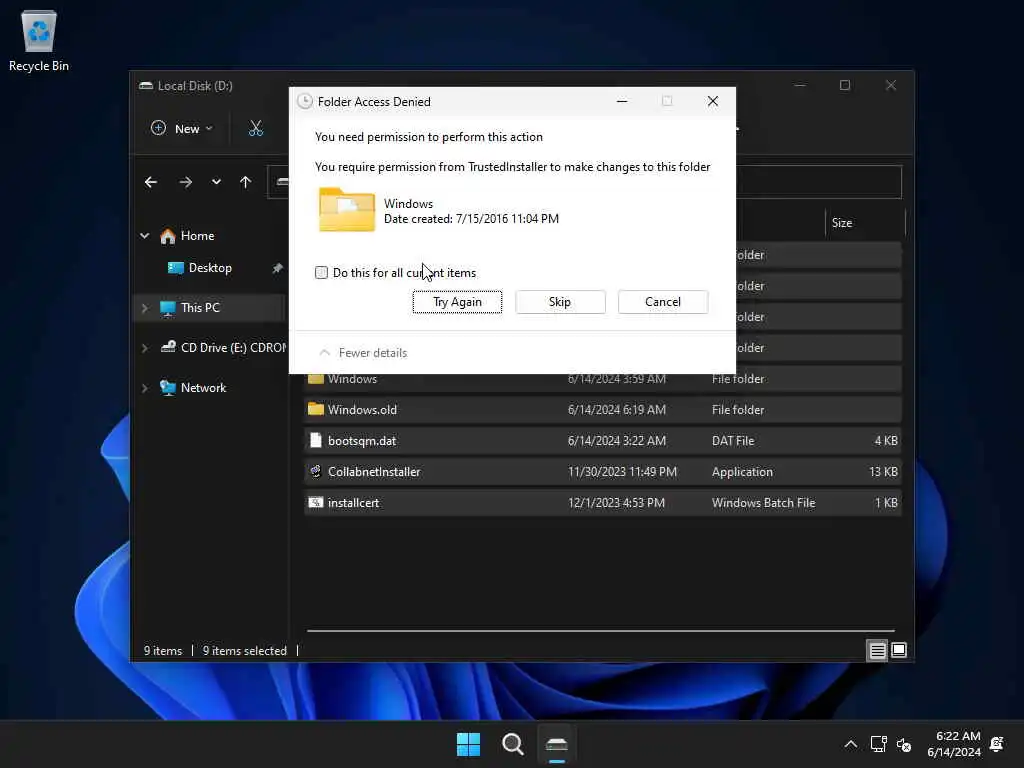
Task: Minimize the Folder Access Denied dialog
Action: pos(622,101)
